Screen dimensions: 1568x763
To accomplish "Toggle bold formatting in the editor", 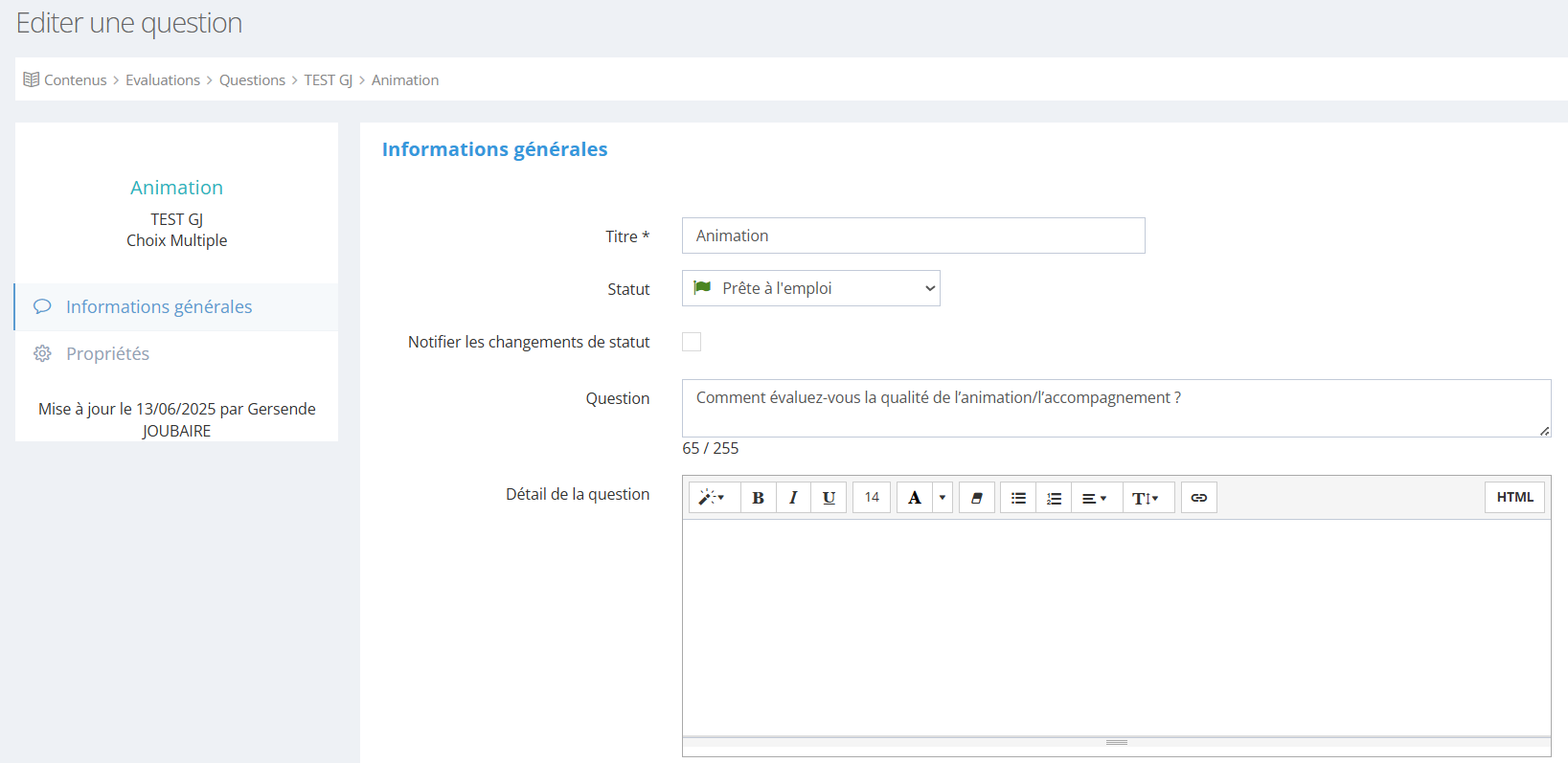I will (758, 498).
